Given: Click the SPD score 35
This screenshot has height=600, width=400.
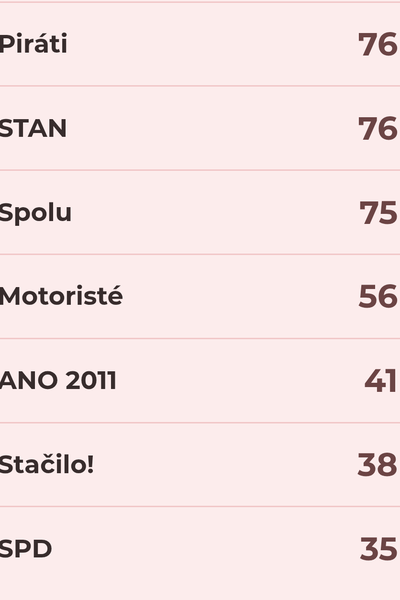Looking at the screenshot, I should tap(378, 549).
